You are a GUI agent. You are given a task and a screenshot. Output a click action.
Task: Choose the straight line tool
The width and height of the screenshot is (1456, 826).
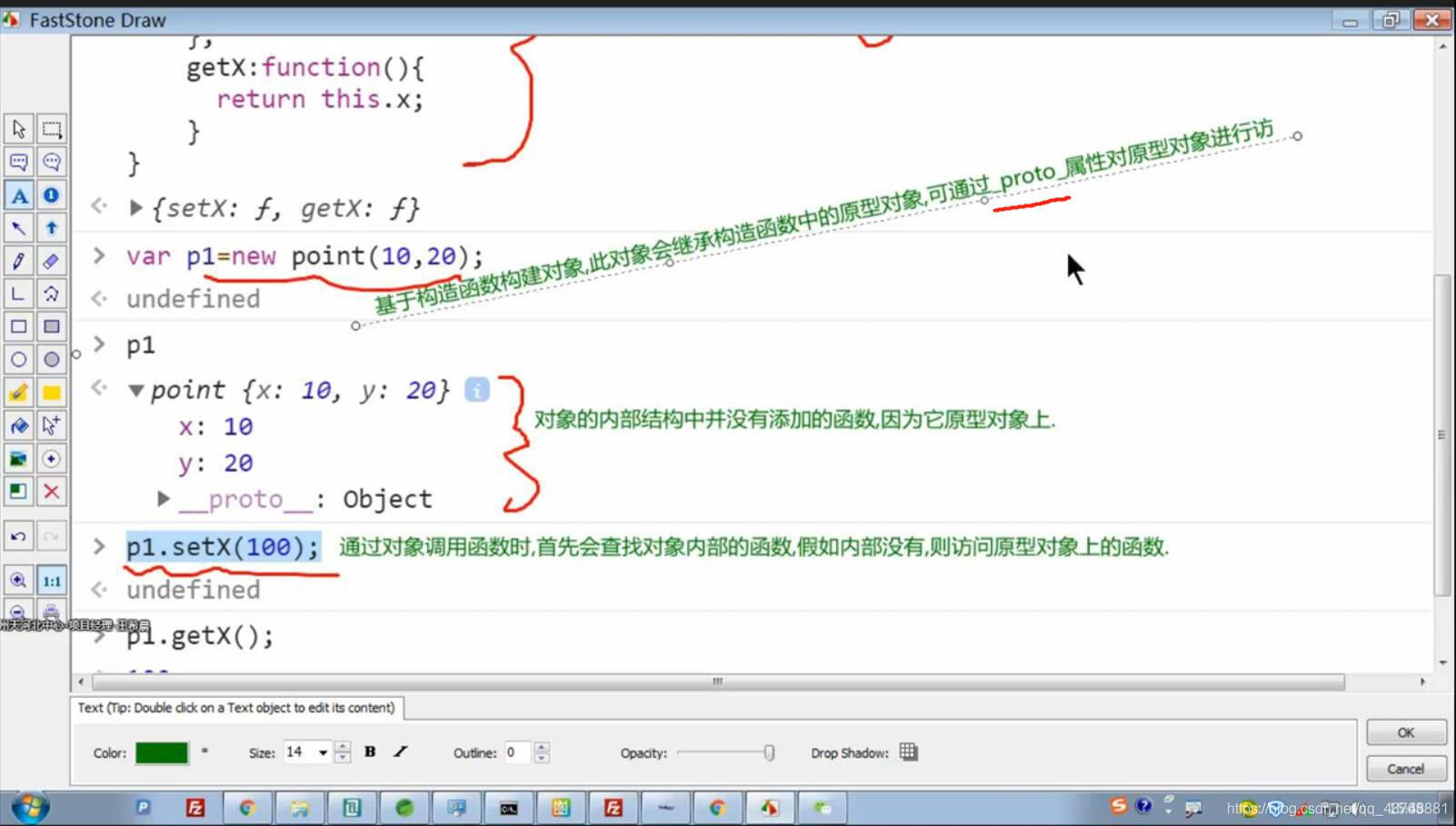click(x=18, y=294)
